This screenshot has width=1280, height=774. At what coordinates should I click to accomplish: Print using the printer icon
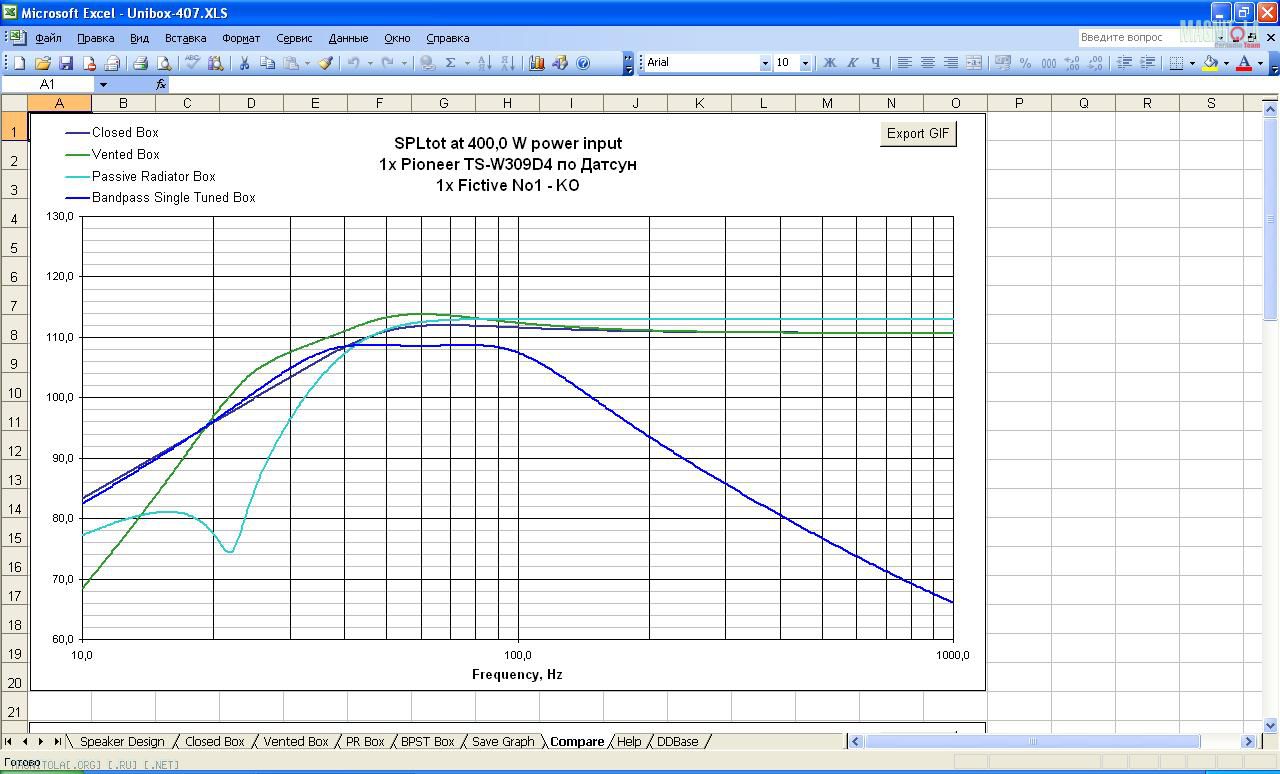click(141, 63)
